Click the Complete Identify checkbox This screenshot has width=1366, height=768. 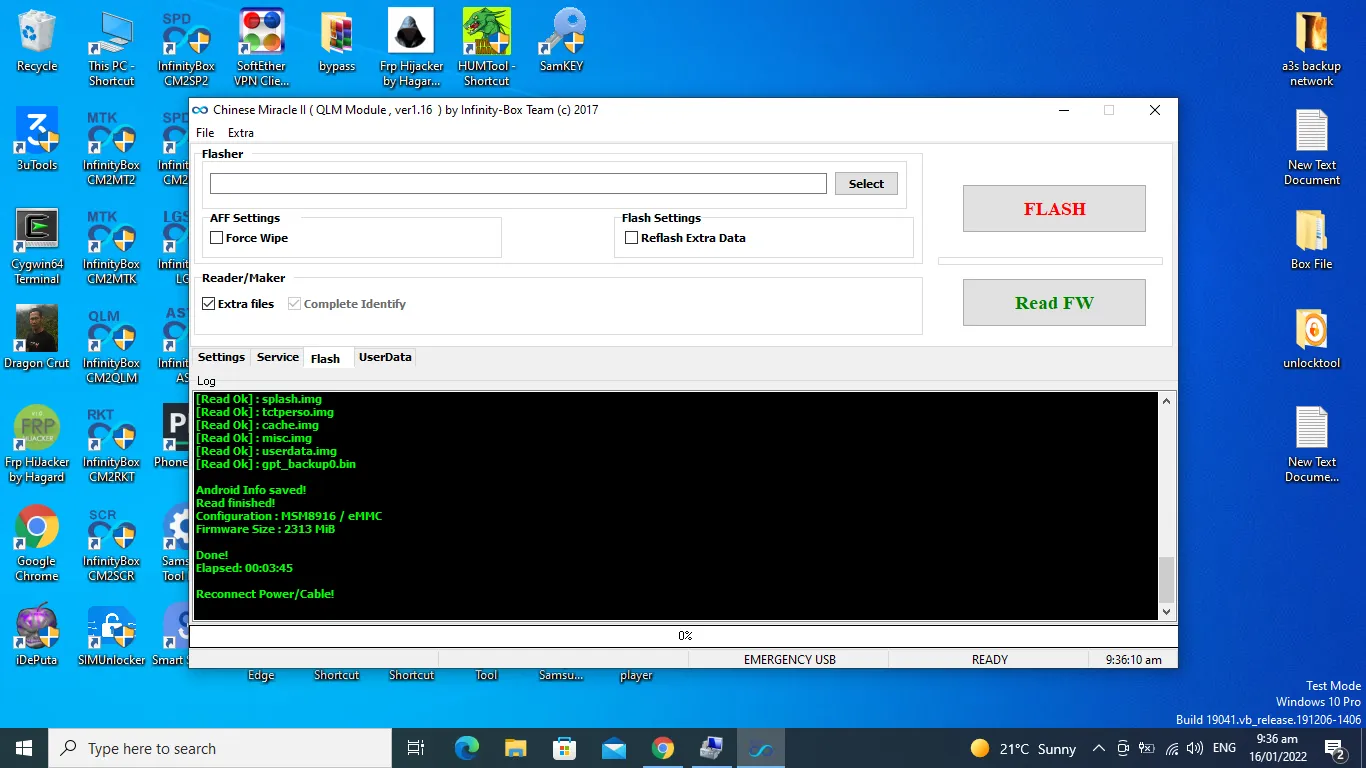[294, 304]
